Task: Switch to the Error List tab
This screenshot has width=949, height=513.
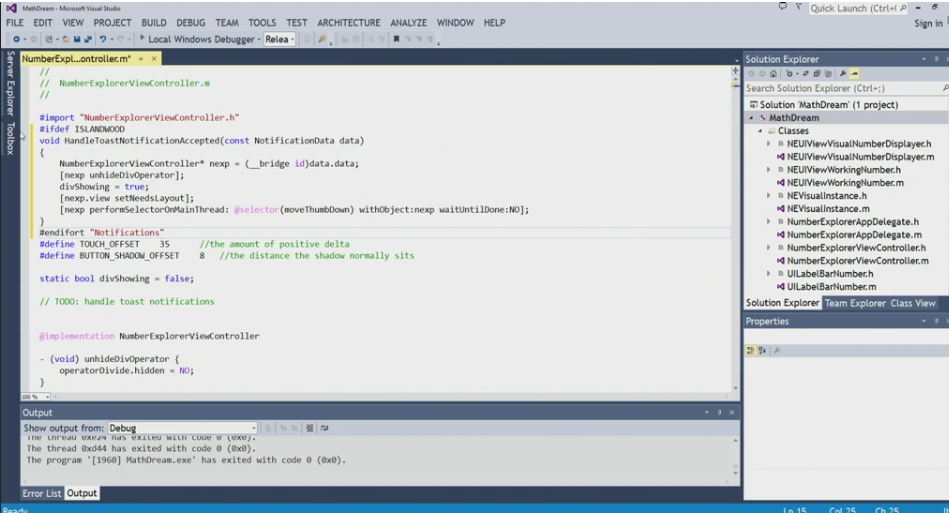Action: (42, 493)
